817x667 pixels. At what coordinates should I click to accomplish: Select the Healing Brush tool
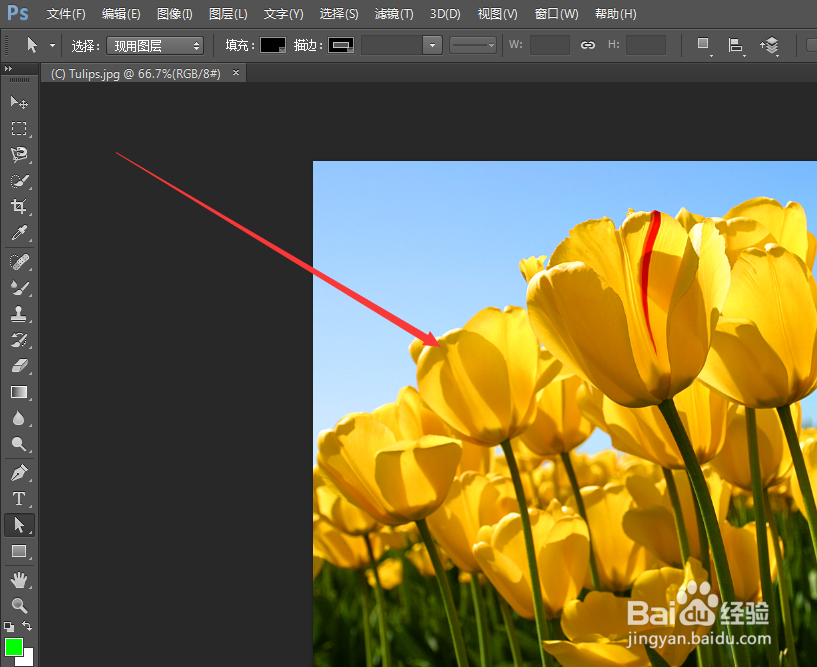coord(19,262)
